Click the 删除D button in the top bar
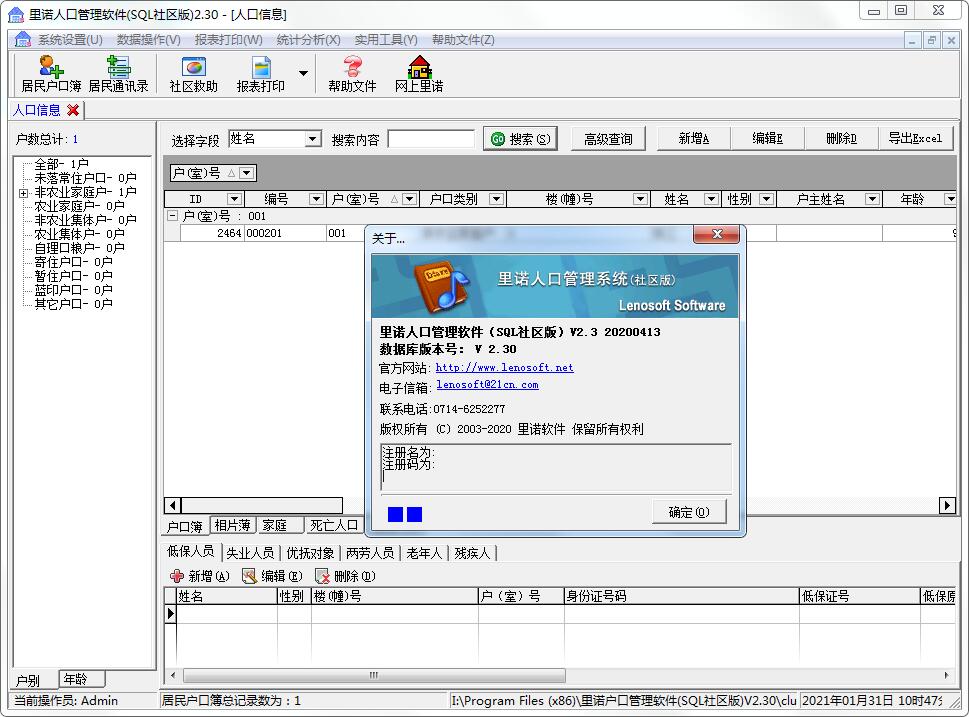969x717 pixels. coord(842,139)
